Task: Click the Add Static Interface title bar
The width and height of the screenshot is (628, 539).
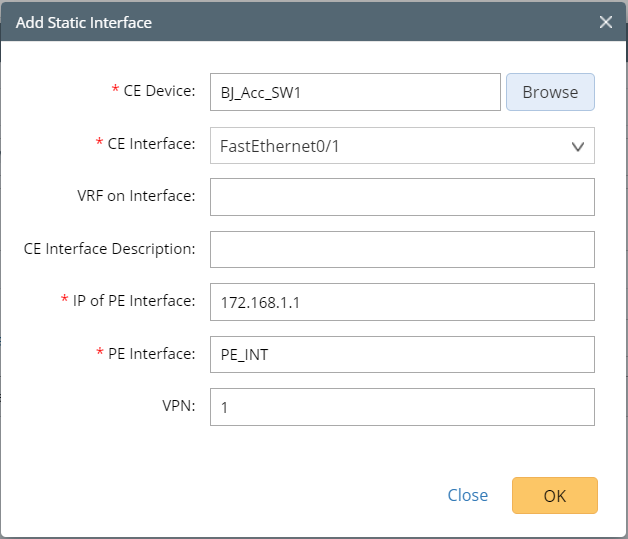Action: coord(300,22)
